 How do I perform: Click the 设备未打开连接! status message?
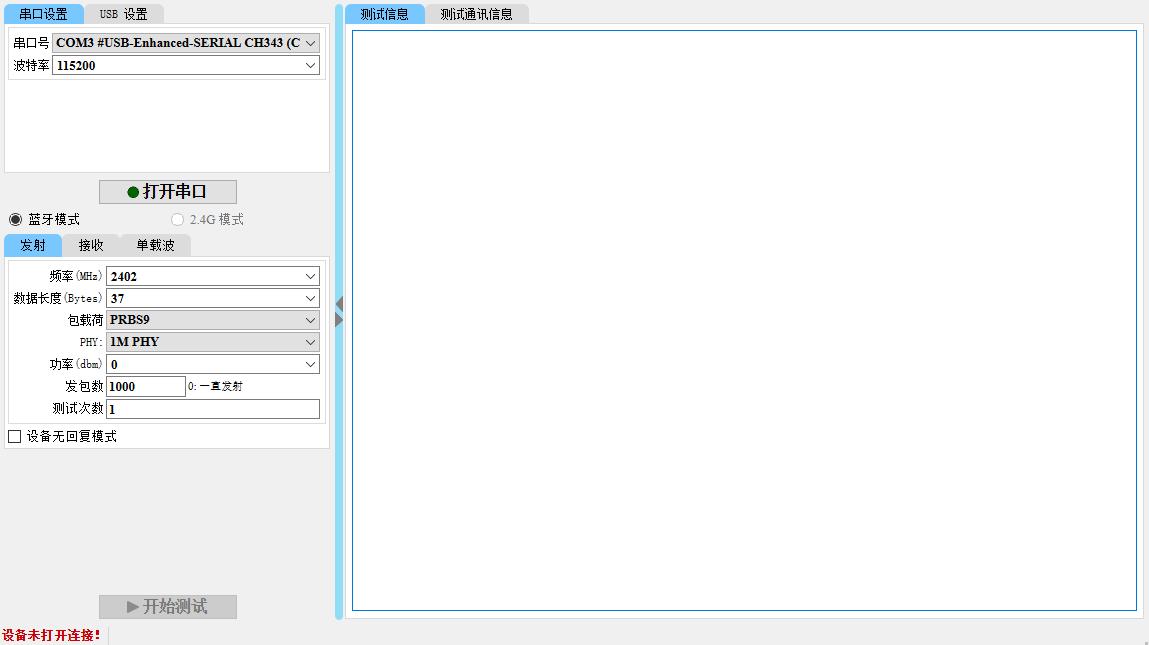[x=51, y=635]
